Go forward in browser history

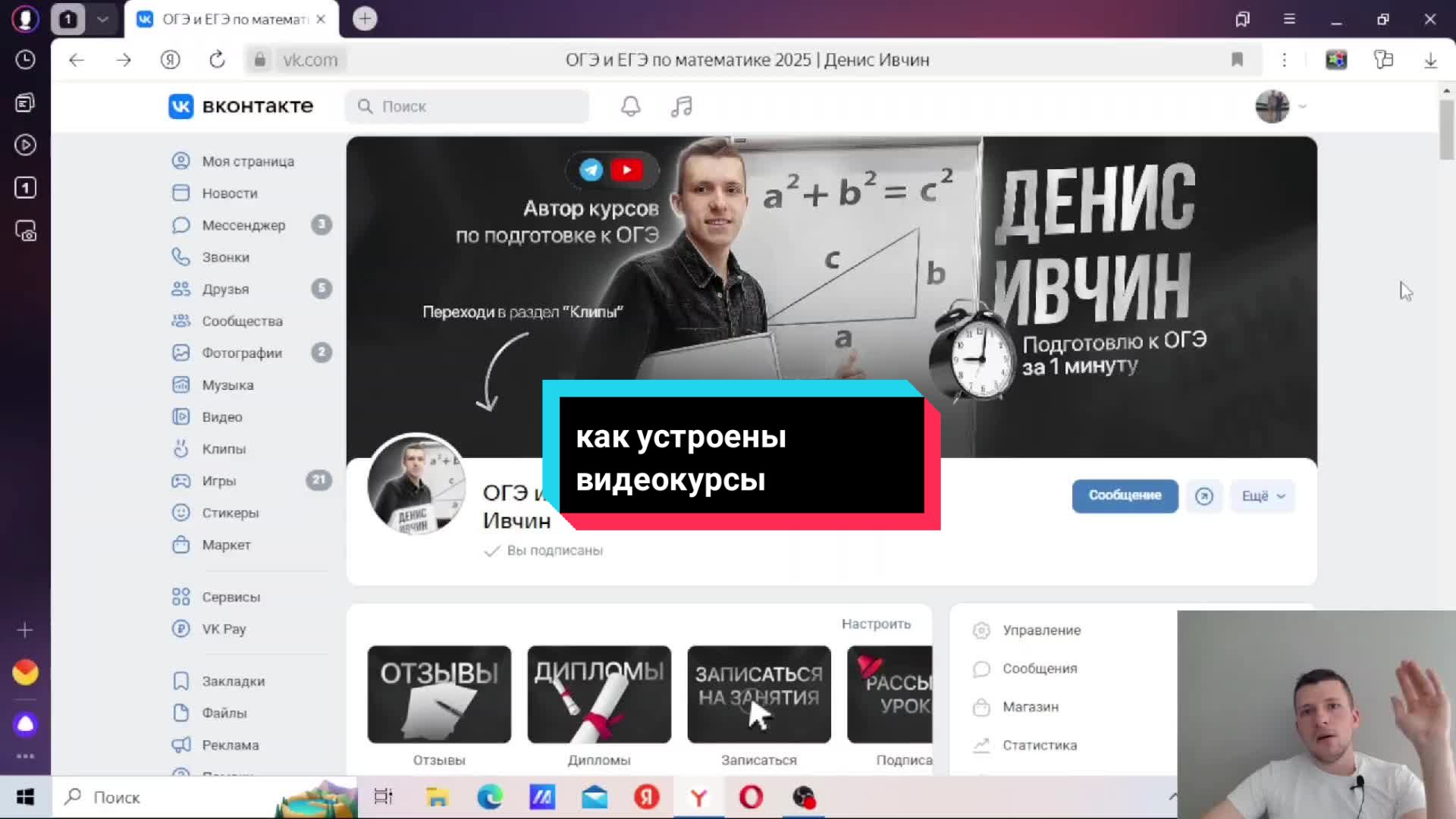click(124, 60)
